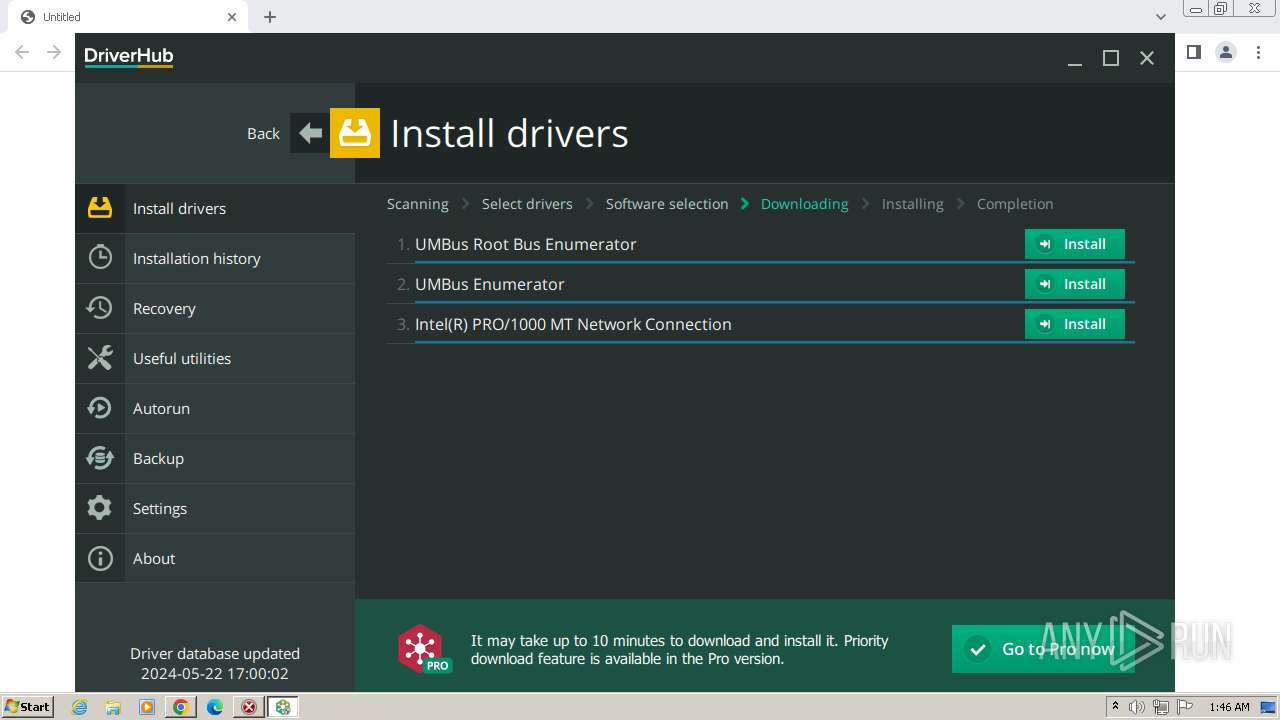Open a new browser tab
The image size is (1280, 720).
coord(270,17)
